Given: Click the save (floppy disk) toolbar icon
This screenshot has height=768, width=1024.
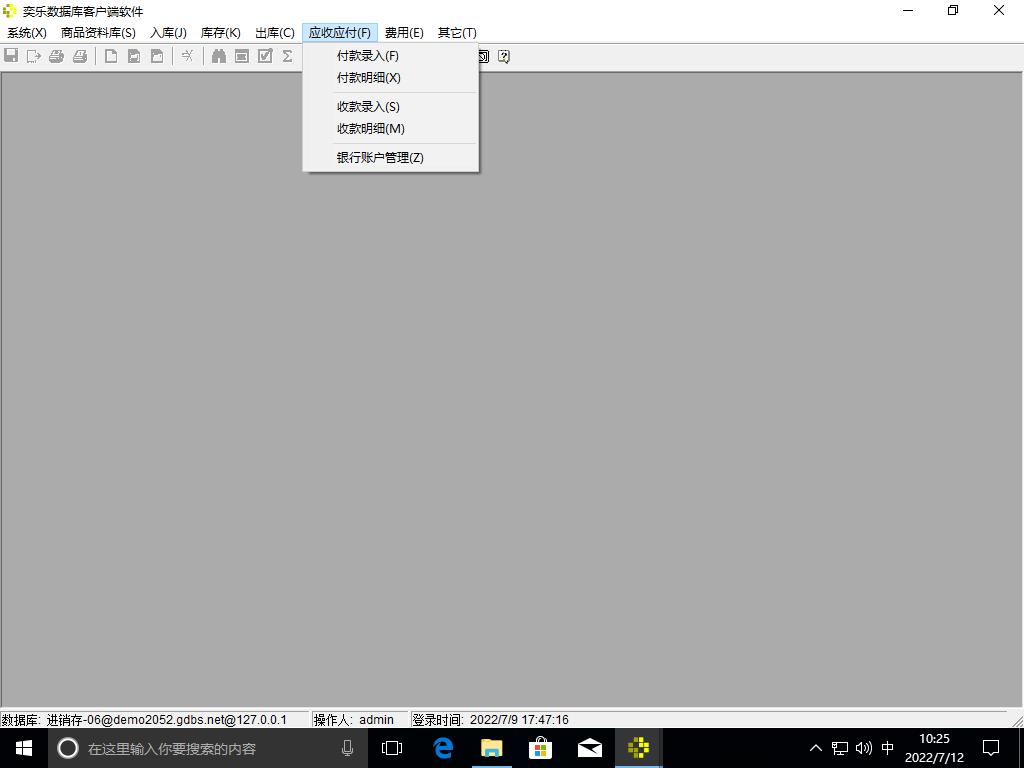Looking at the screenshot, I should pyautogui.click(x=11, y=56).
